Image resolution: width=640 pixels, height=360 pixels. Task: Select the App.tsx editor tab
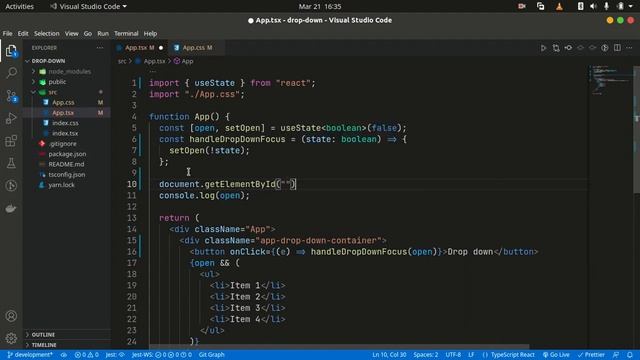coord(139,48)
